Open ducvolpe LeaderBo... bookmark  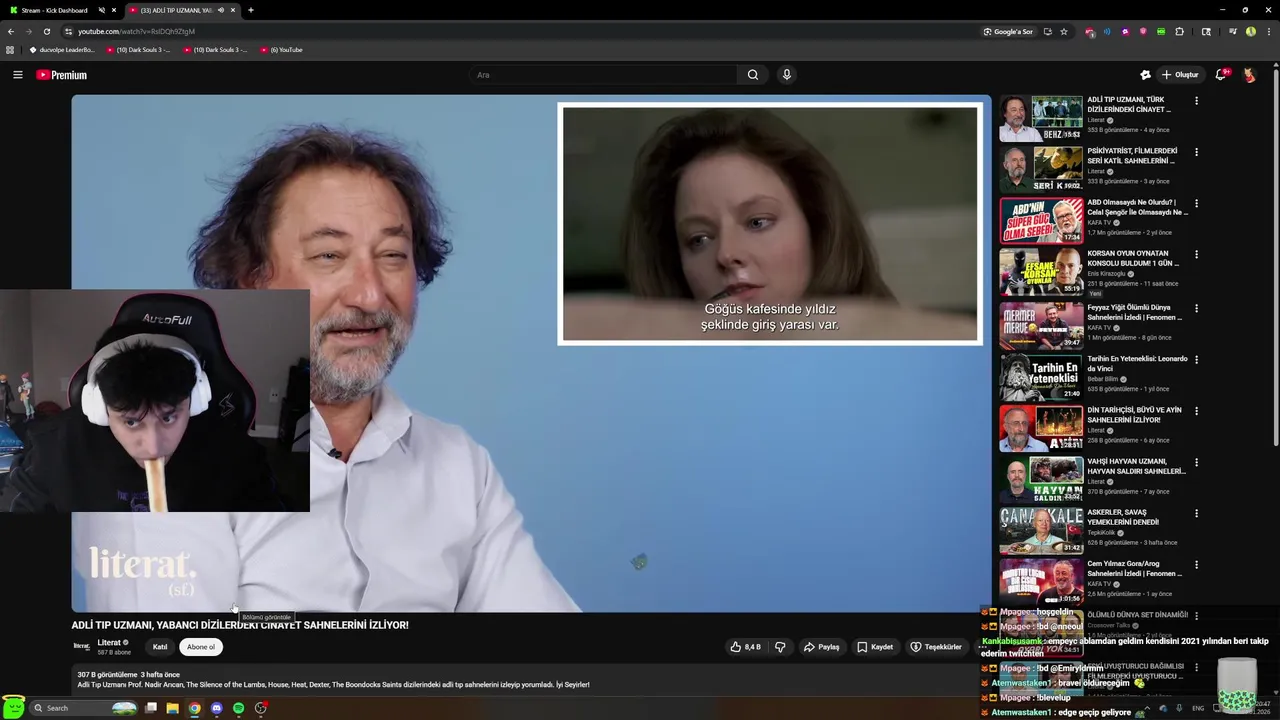pos(62,50)
